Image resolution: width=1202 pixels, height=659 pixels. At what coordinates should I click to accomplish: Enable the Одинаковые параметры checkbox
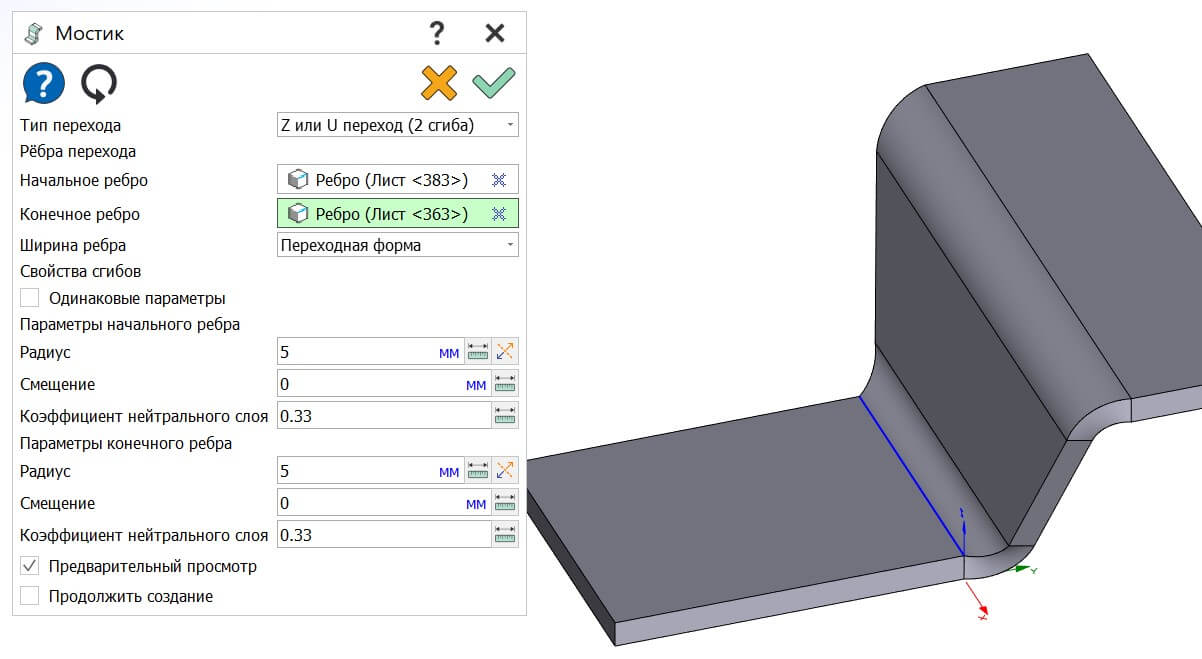tap(30, 298)
